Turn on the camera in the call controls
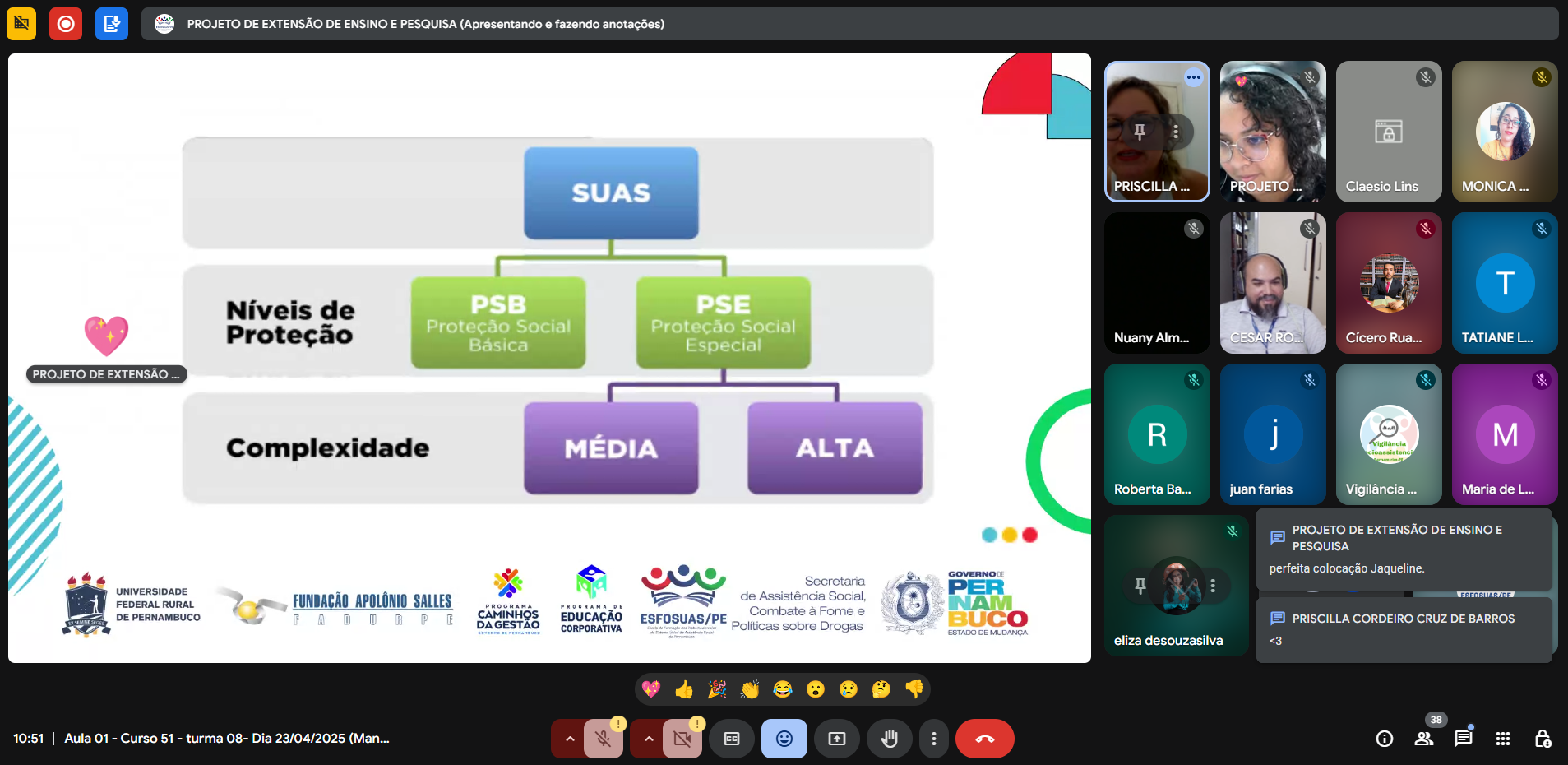Screen dimensions: 1568x765 tap(682, 739)
